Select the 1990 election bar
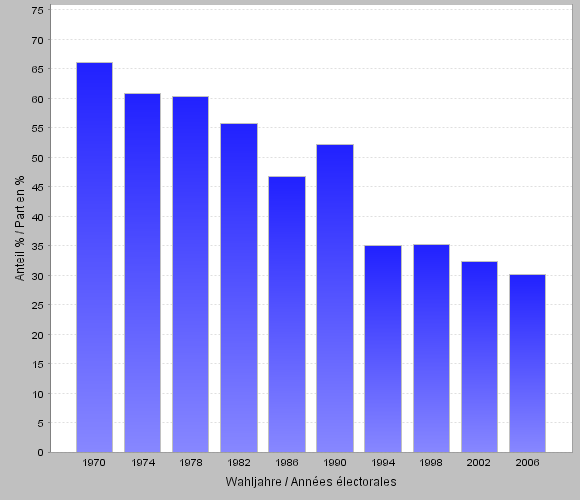The height and width of the screenshot is (500, 580). [x=335, y=298]
